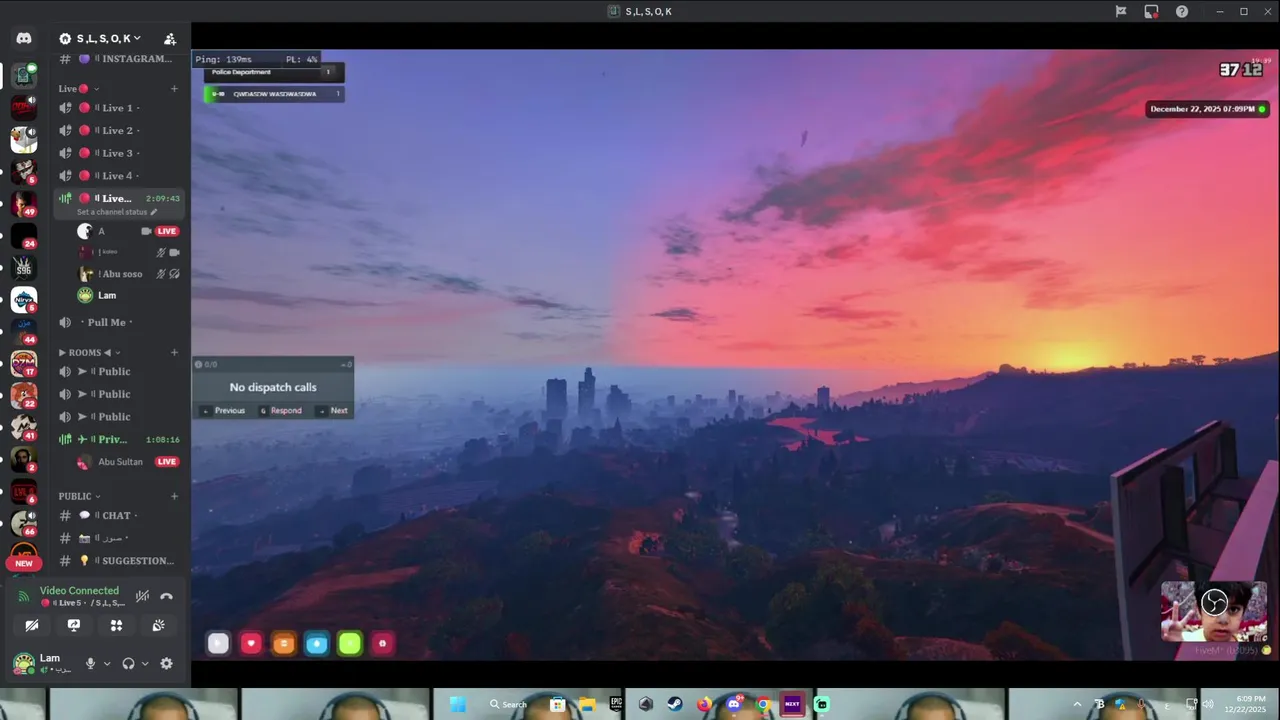Click the green hotbar slot in game
1280x720 pixels.
pos(350,644)
